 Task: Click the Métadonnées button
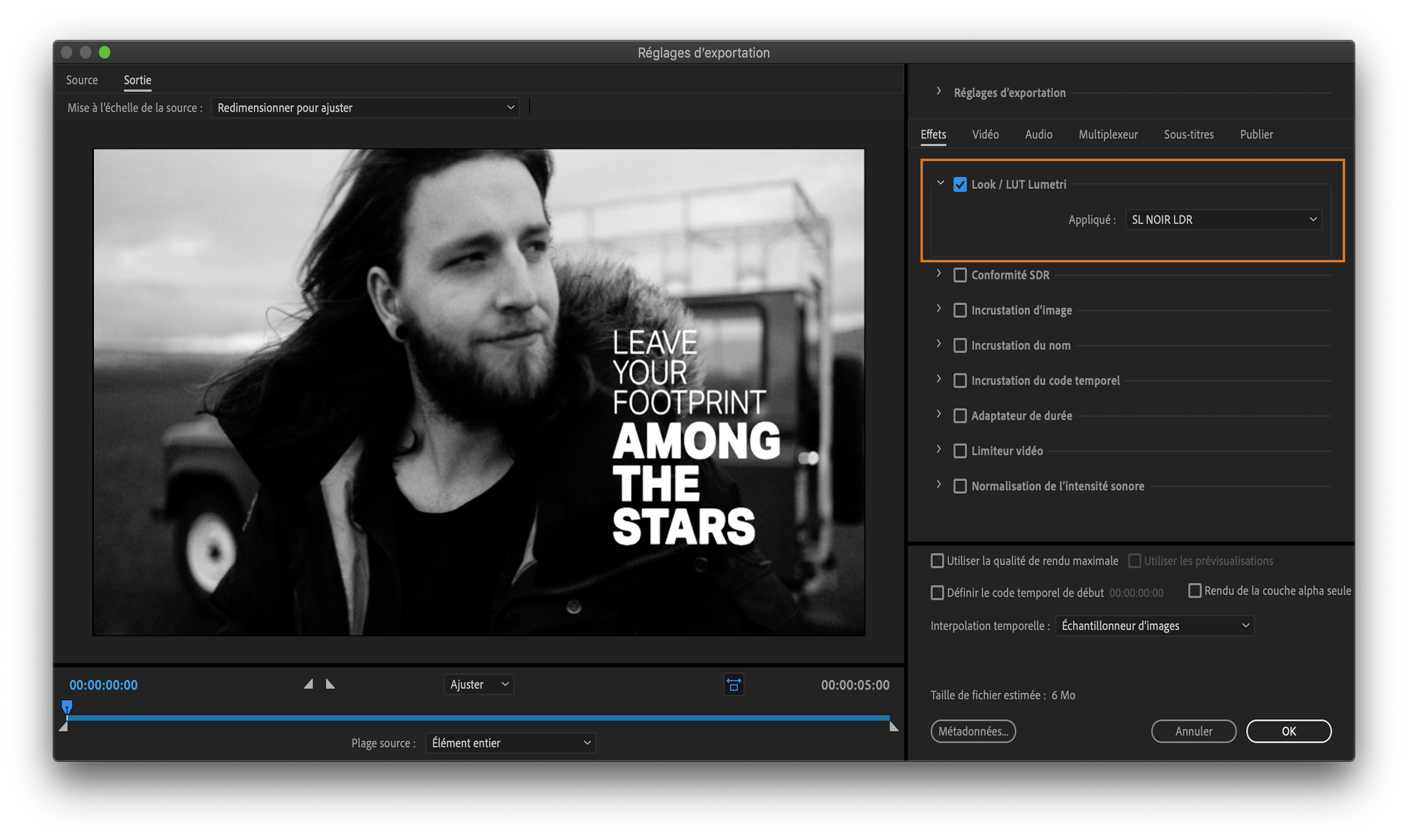point(973,731)
